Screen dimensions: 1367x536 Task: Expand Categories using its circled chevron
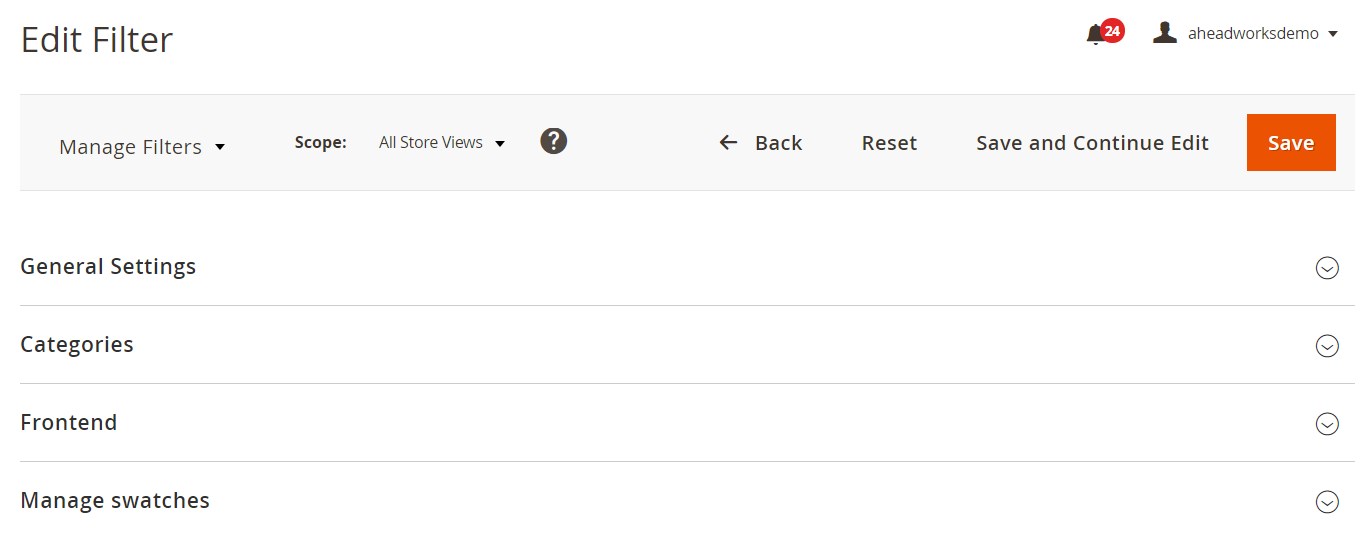pyautogui.click(x=1326, y=346)
